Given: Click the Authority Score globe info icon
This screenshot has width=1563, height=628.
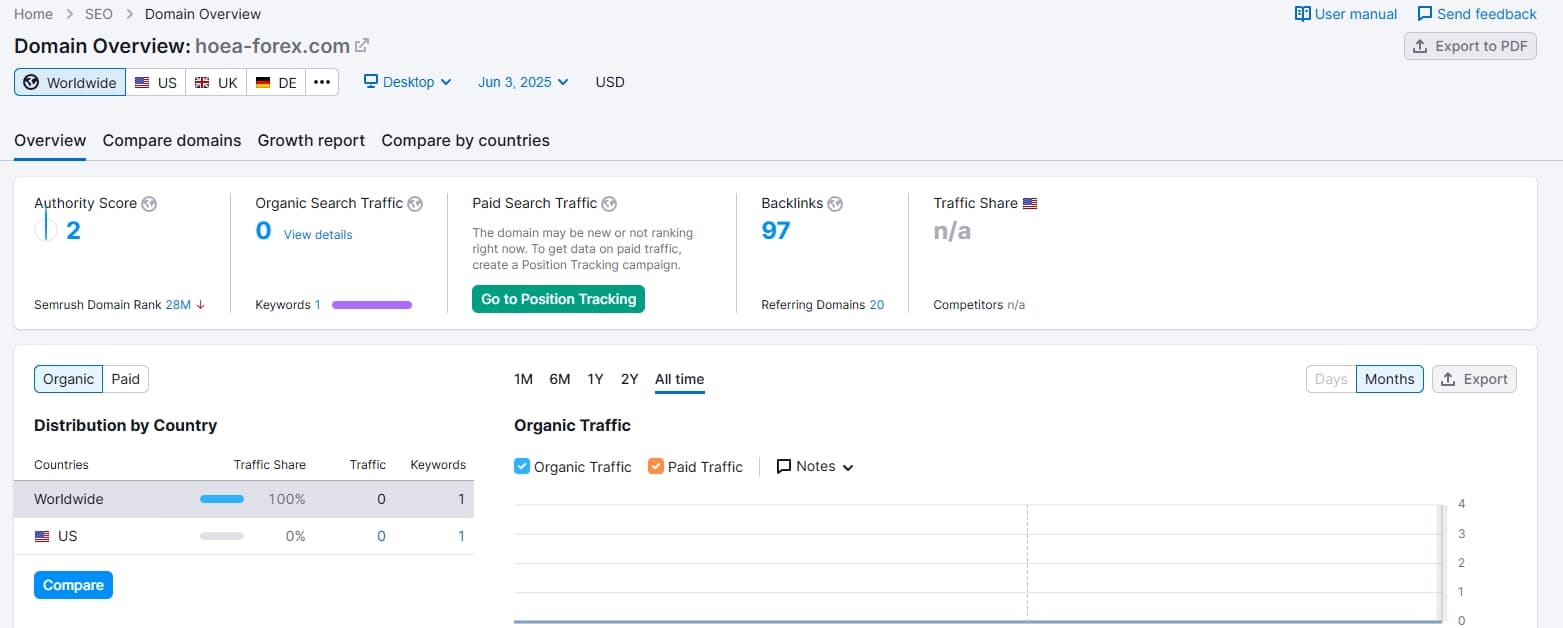Looking at the screenshot, I should [149, 203].
